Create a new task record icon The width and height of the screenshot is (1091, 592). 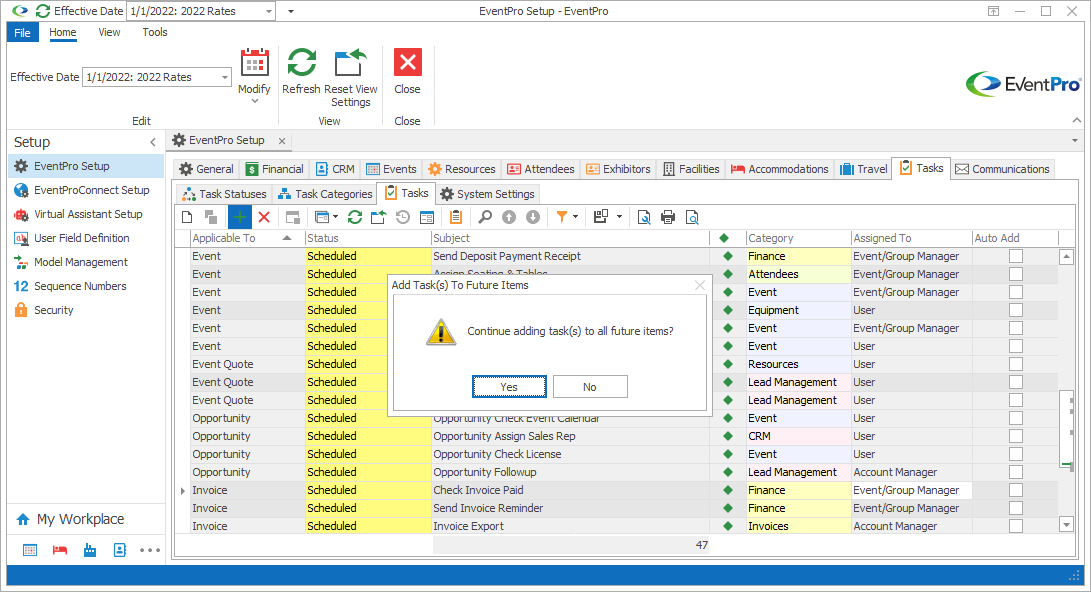[186, 217]
